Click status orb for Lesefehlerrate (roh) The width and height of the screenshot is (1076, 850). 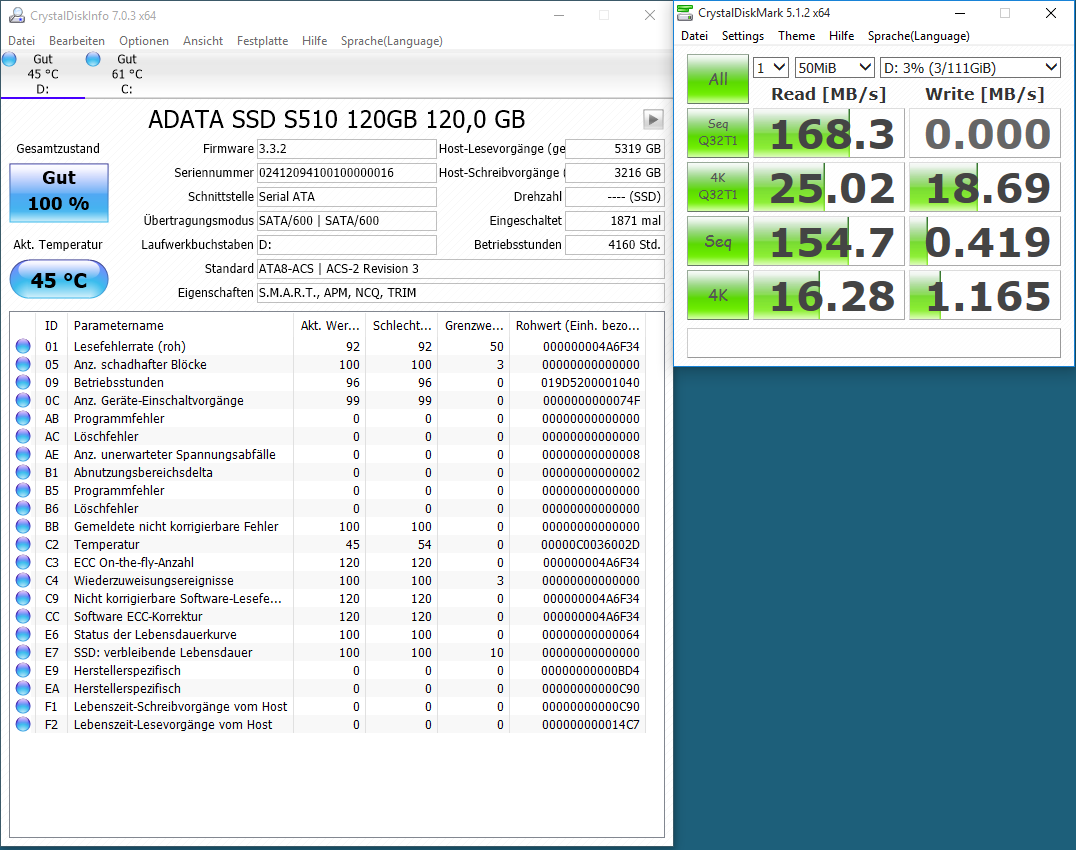(x=23, y=346)
